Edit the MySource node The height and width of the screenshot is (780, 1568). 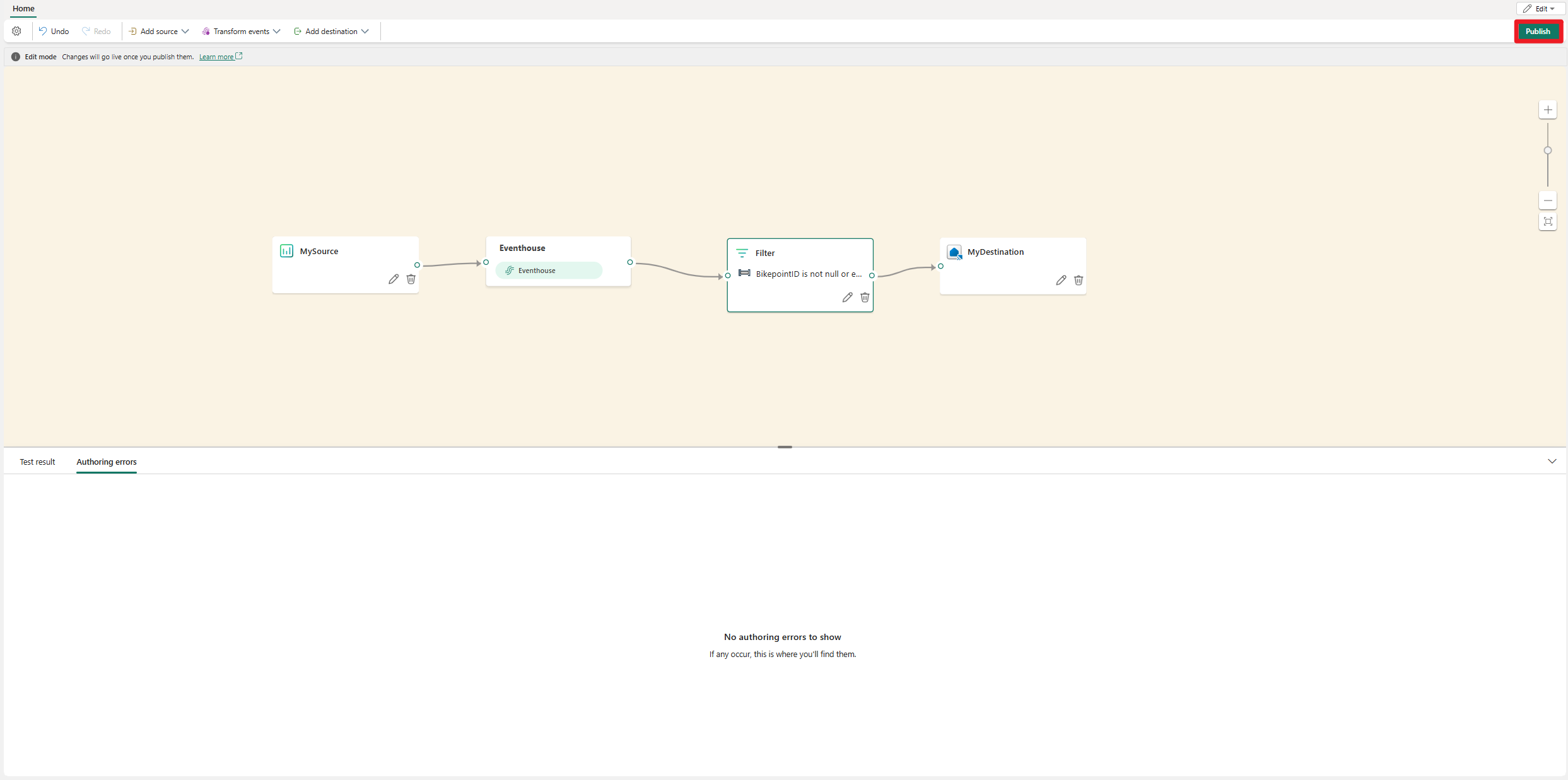coord(394,279)
